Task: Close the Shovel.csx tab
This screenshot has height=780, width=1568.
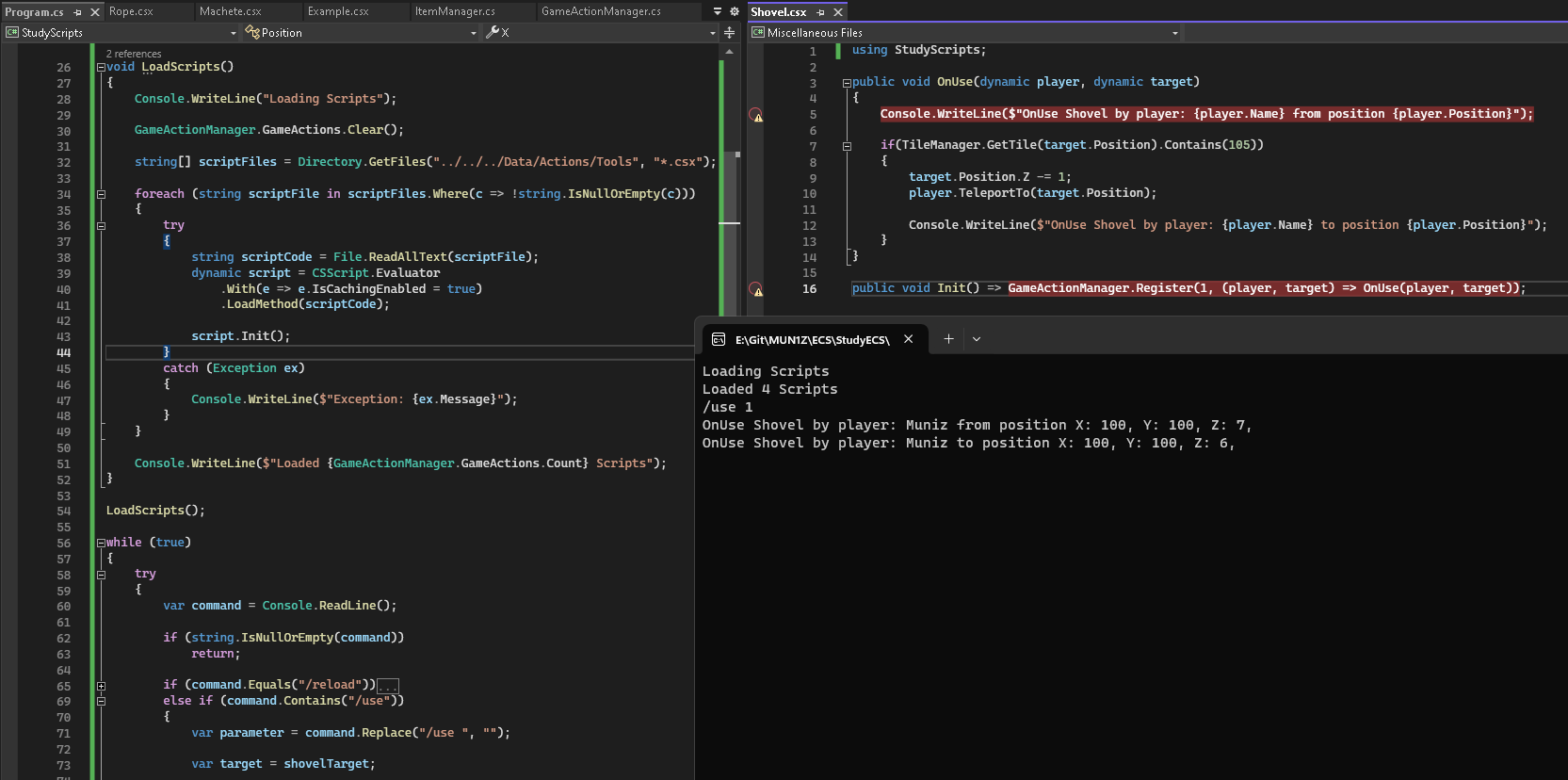Action: [x=838, y=12]
